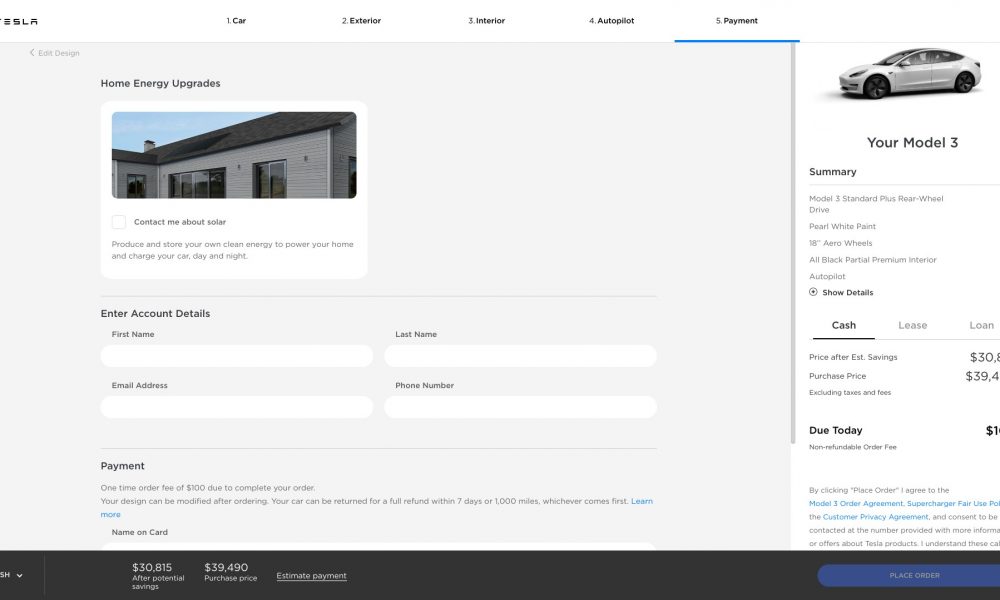Expand Show Details in summary

[x=841, y=292]
